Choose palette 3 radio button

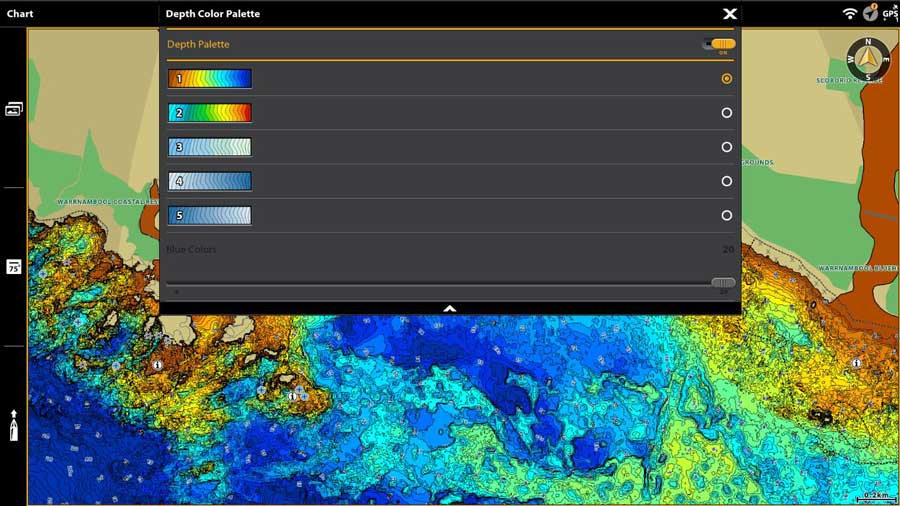727,147
